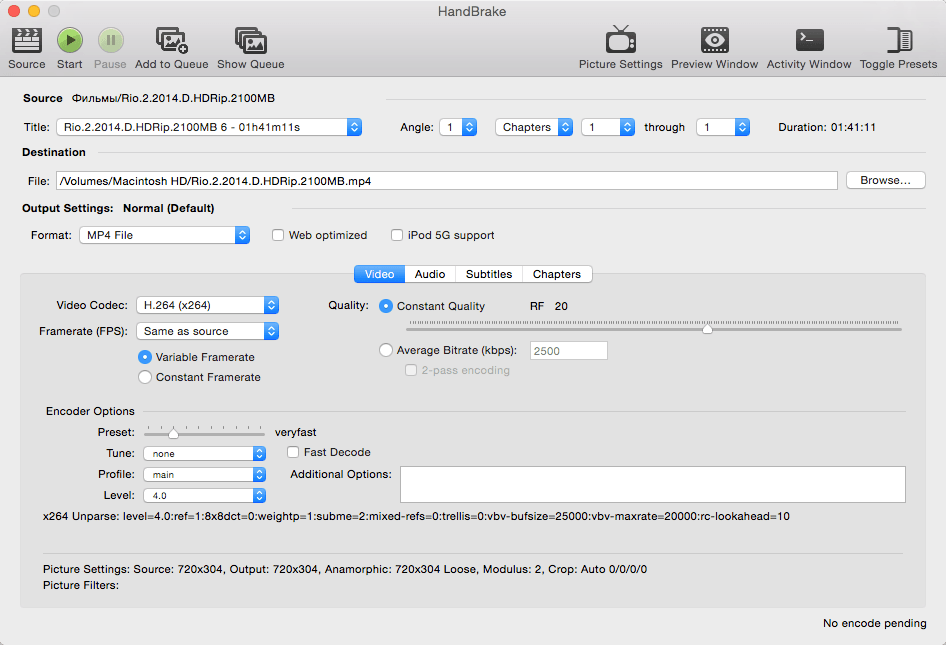Open the starting chapter dropdown

tap(608, 127)
